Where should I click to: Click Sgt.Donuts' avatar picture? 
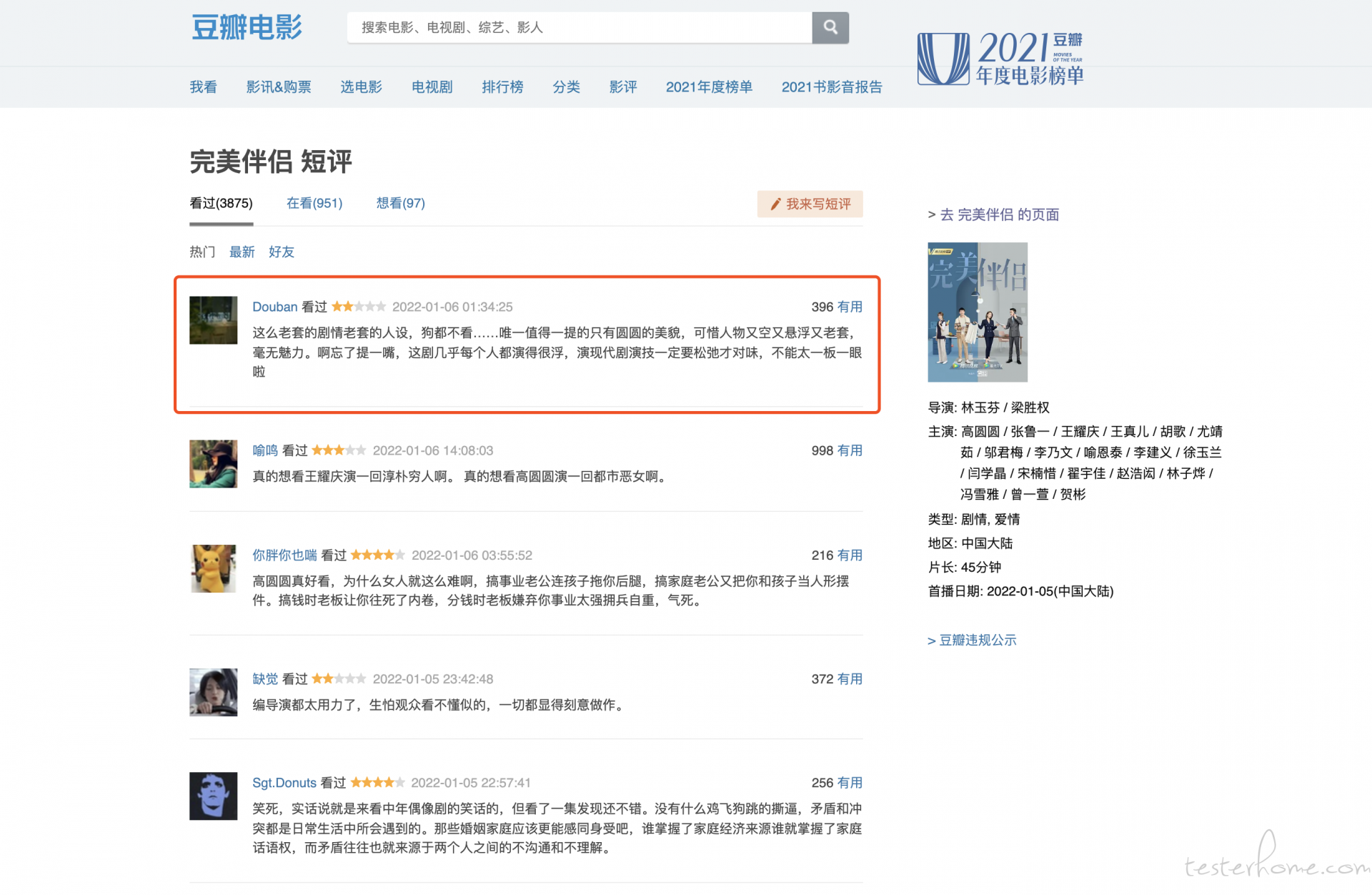tap(213, 796)
